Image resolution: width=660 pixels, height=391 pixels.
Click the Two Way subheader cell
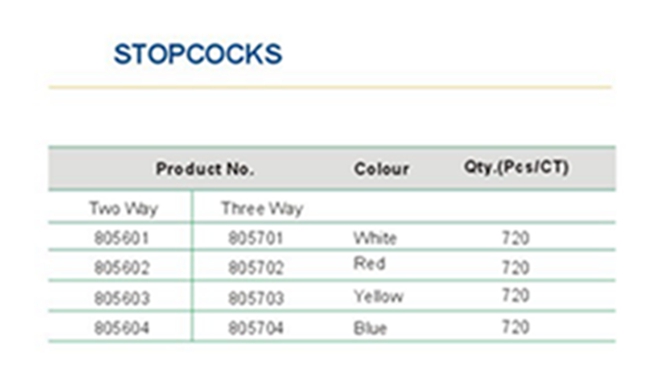tap(123, 208)
